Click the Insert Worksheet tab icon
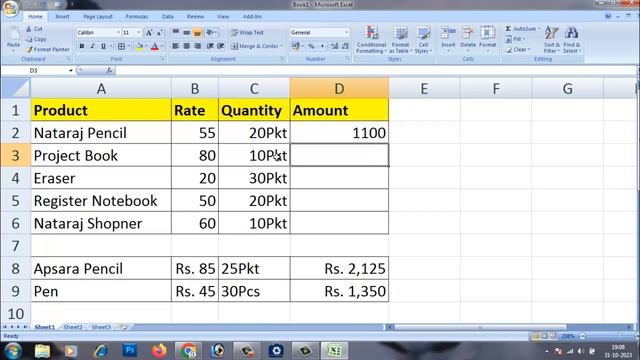The image size is (640, 360). (122, 327)
